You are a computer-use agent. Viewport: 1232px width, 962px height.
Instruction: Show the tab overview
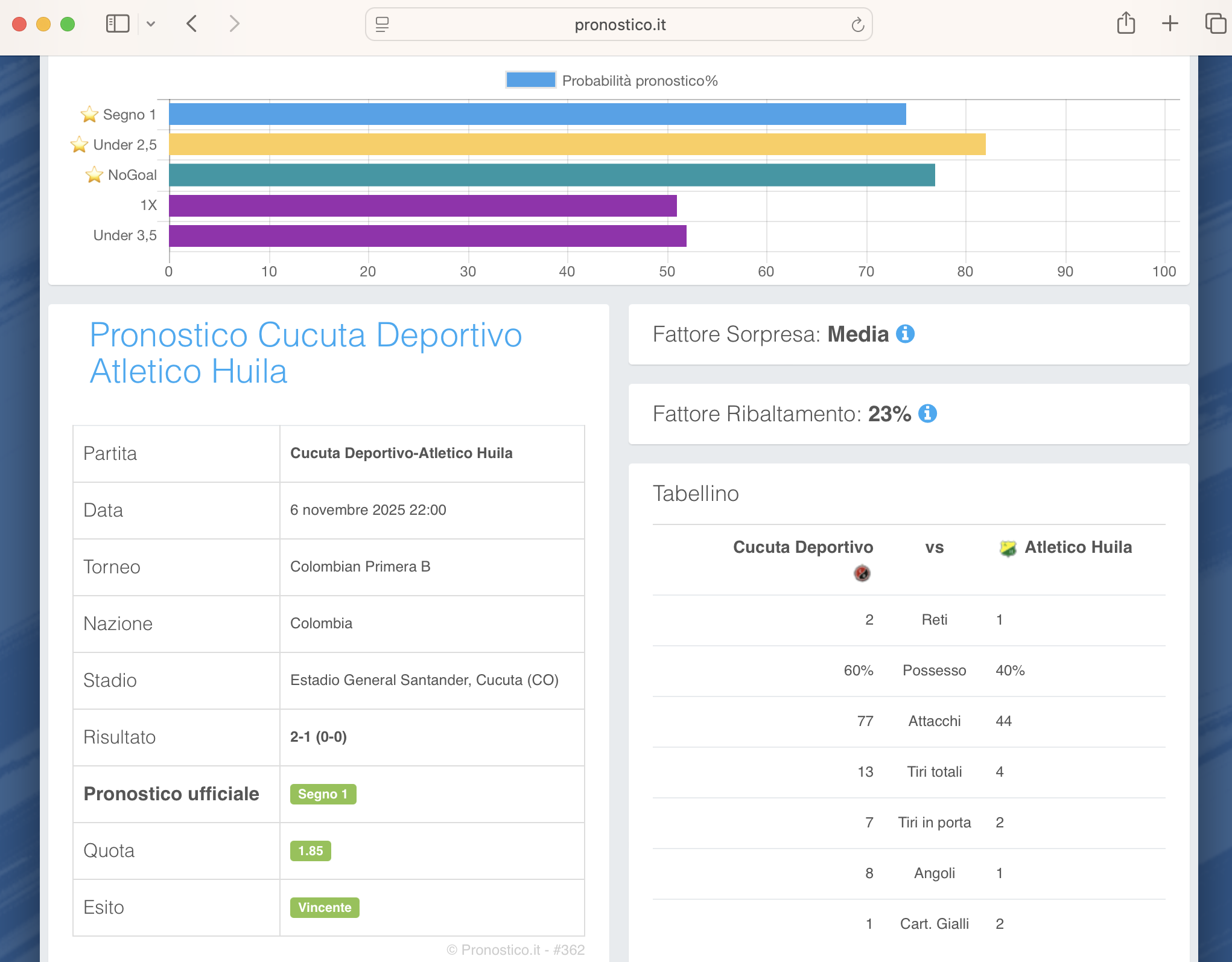point(1215,24)
